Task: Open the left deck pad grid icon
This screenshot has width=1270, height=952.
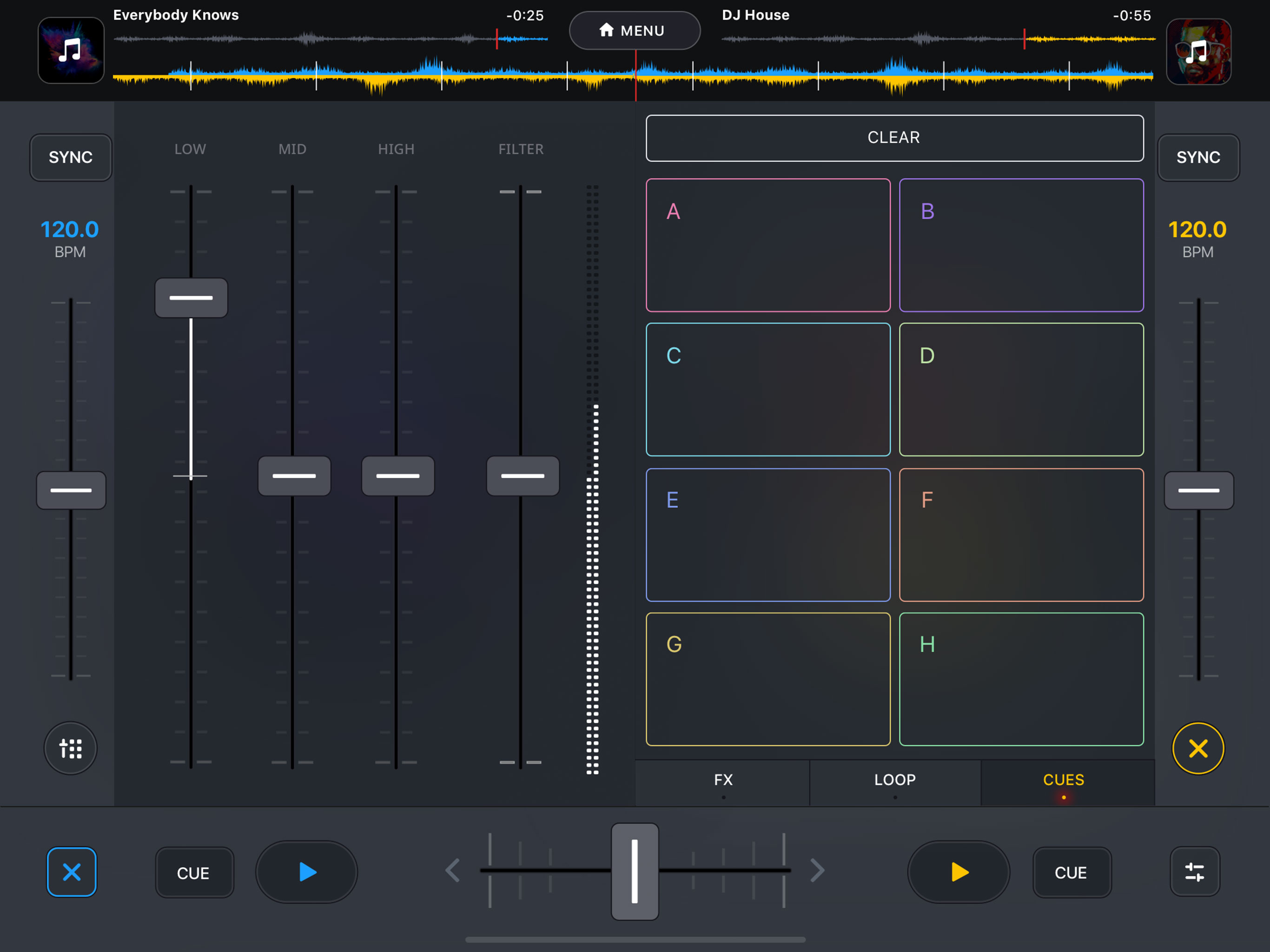Action: 71,748
